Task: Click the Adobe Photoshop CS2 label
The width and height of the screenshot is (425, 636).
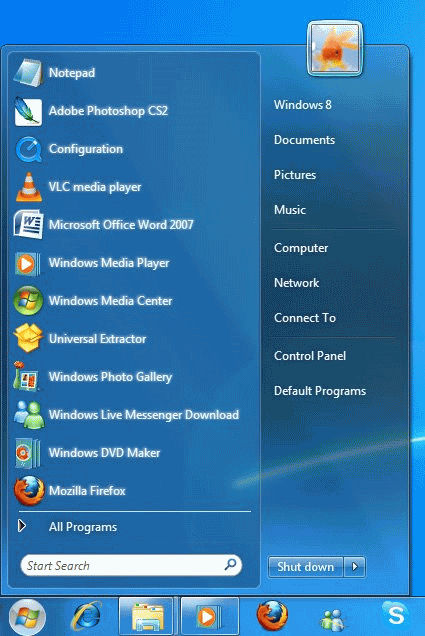Action: tap(108, 111)
